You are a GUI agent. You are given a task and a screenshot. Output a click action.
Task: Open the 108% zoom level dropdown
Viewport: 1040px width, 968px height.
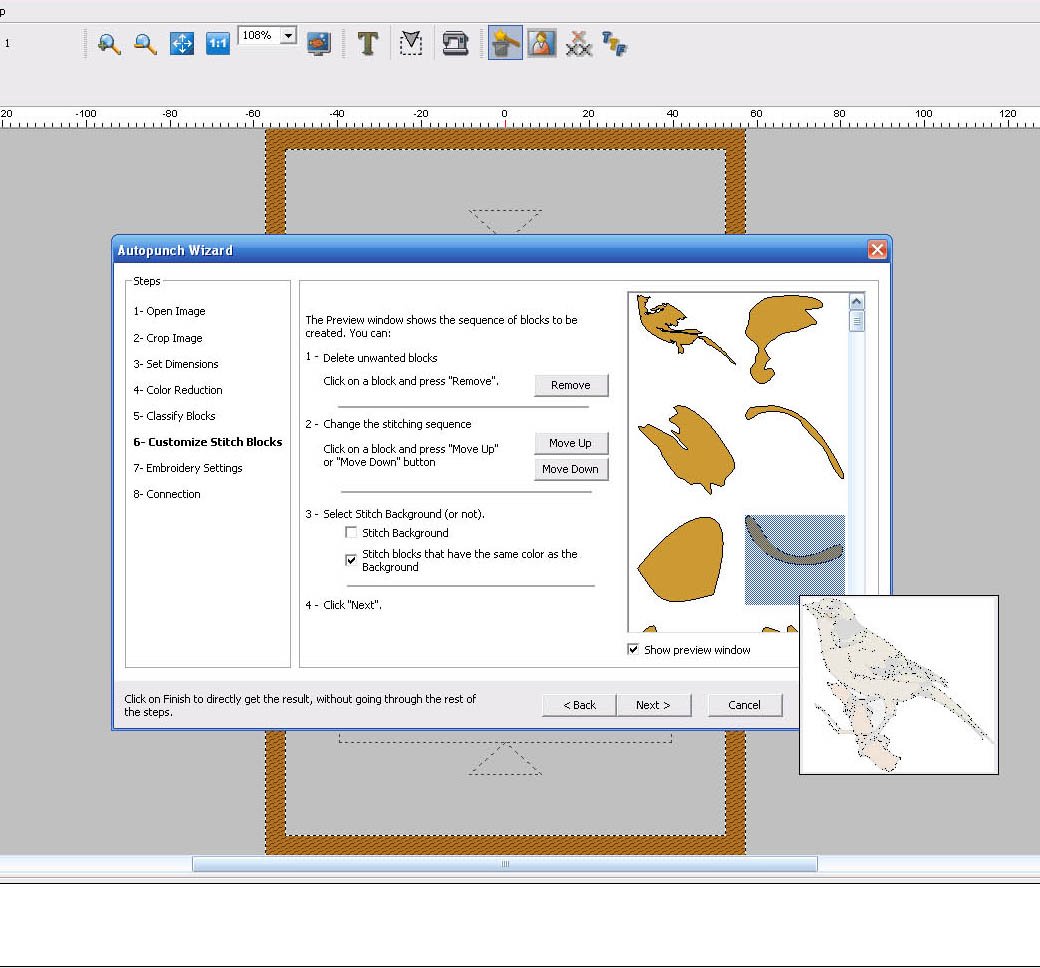[289, 36]
